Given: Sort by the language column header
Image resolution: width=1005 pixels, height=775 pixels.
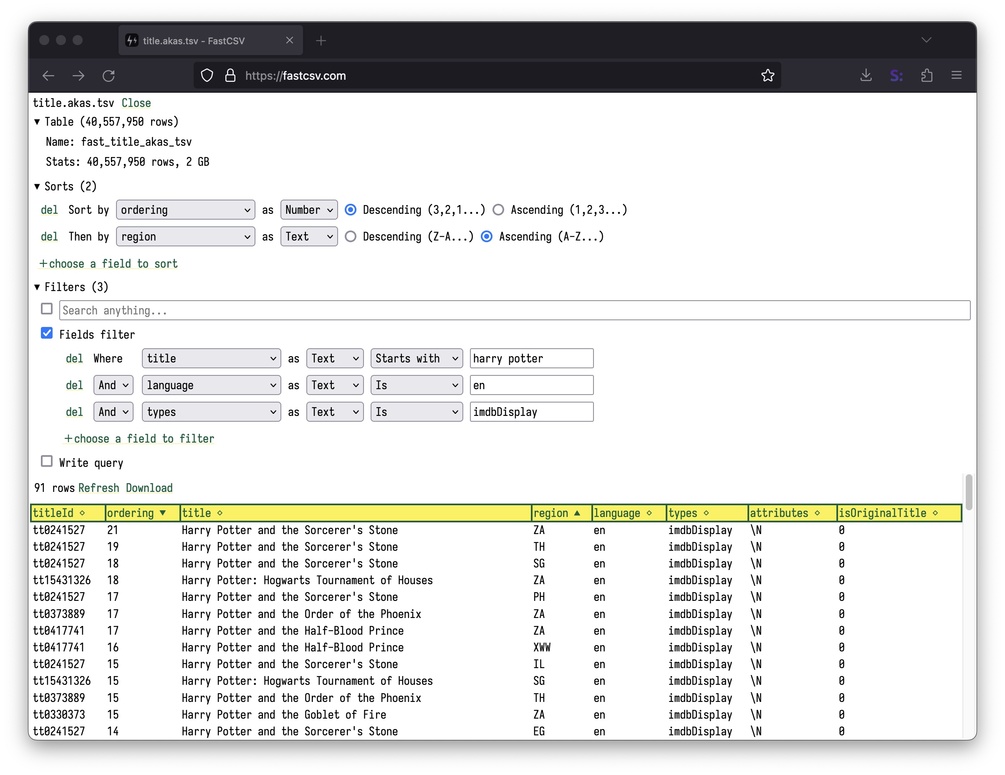Looking at the screenshot, I should [x=628, y=513].
